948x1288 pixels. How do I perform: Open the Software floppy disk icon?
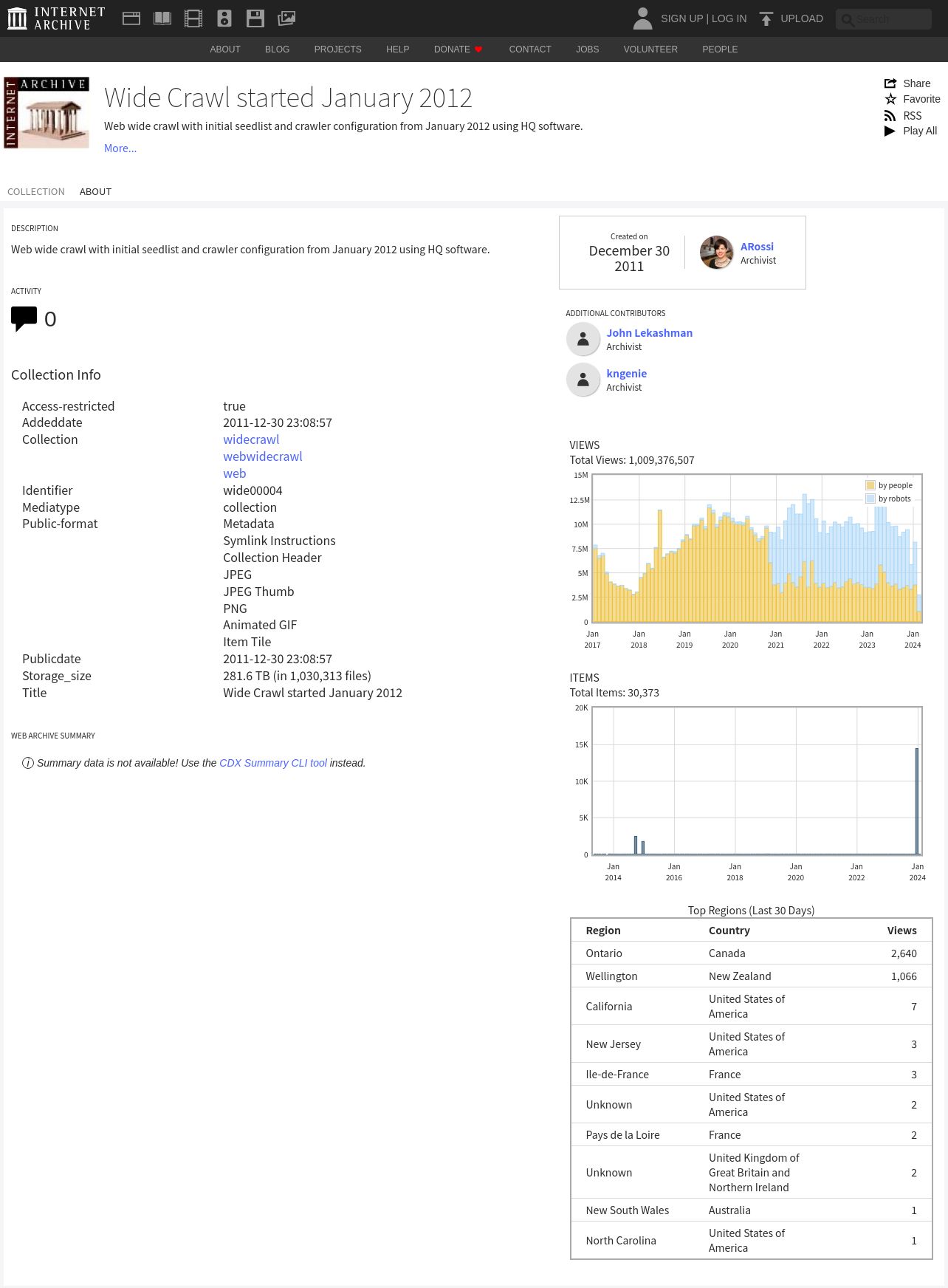coord(255,18)
